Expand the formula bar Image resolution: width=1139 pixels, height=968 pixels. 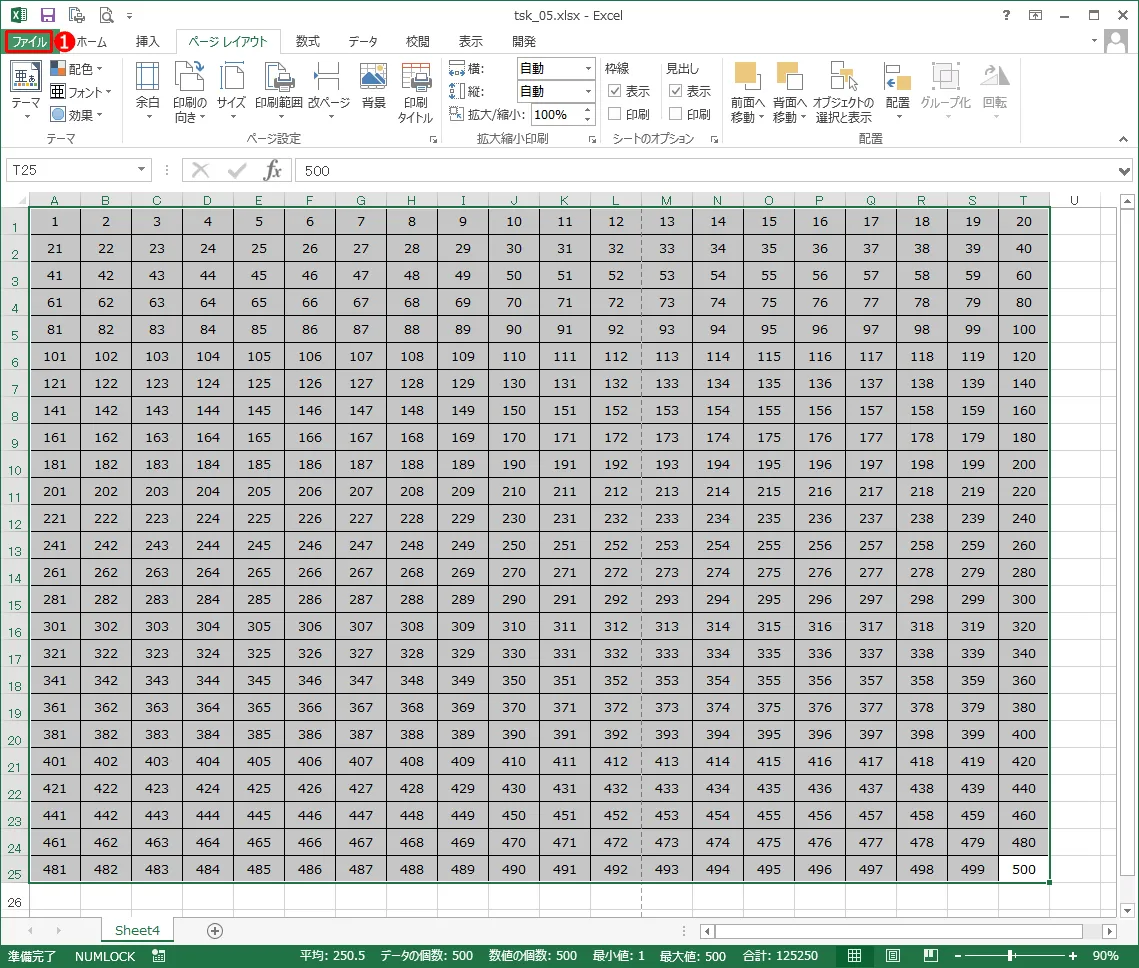point(1124,171)
